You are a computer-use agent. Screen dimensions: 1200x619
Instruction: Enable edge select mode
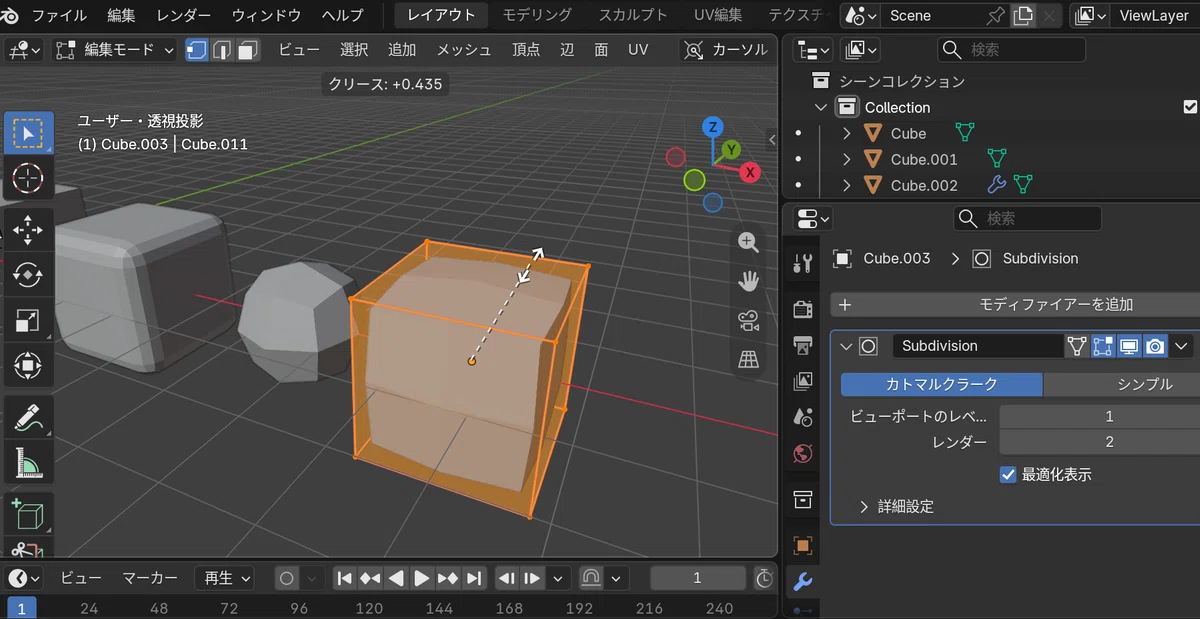pos(222,49)
